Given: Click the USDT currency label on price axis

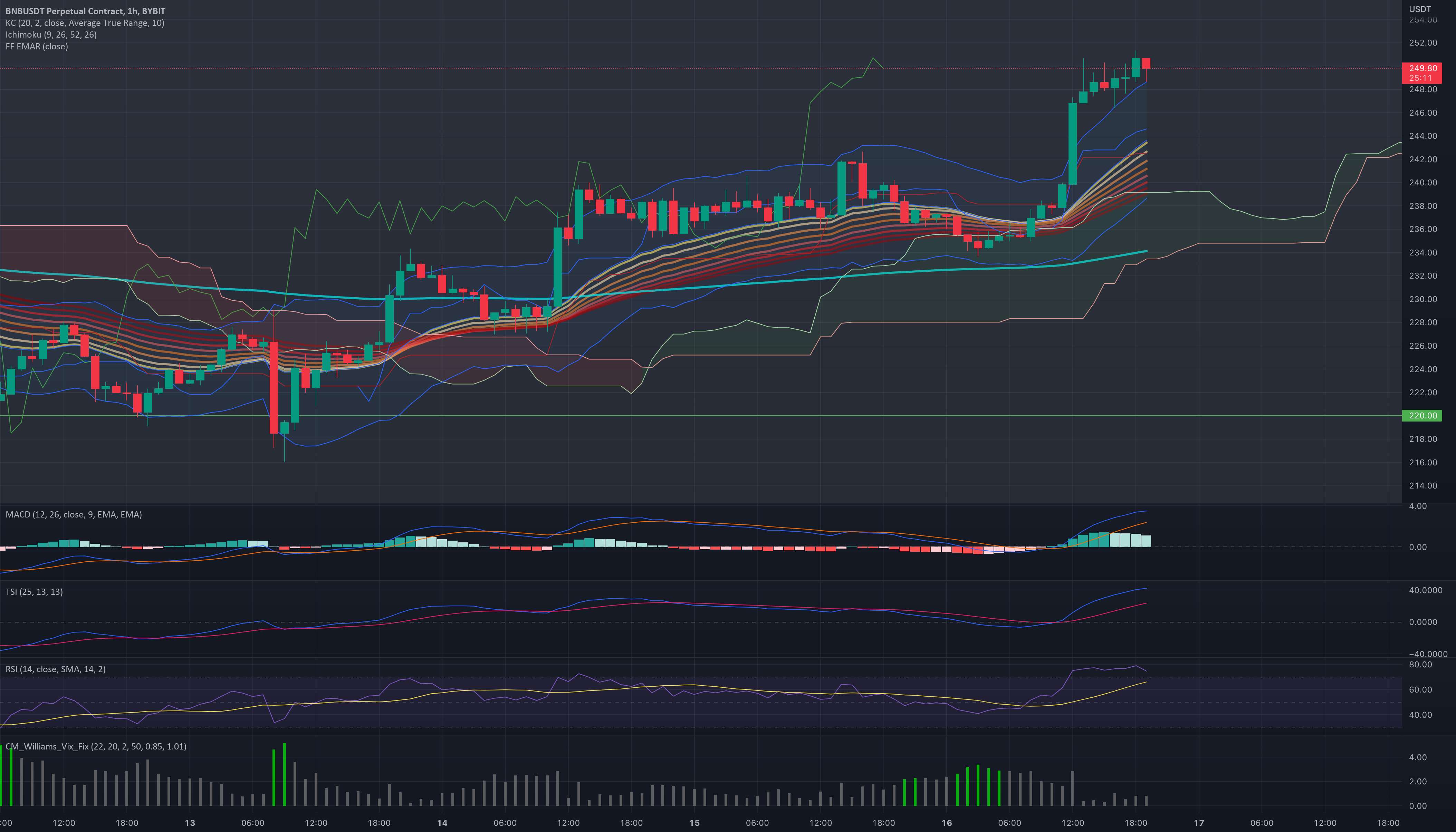Looking at the screenshot, I should coord(1420,9).
